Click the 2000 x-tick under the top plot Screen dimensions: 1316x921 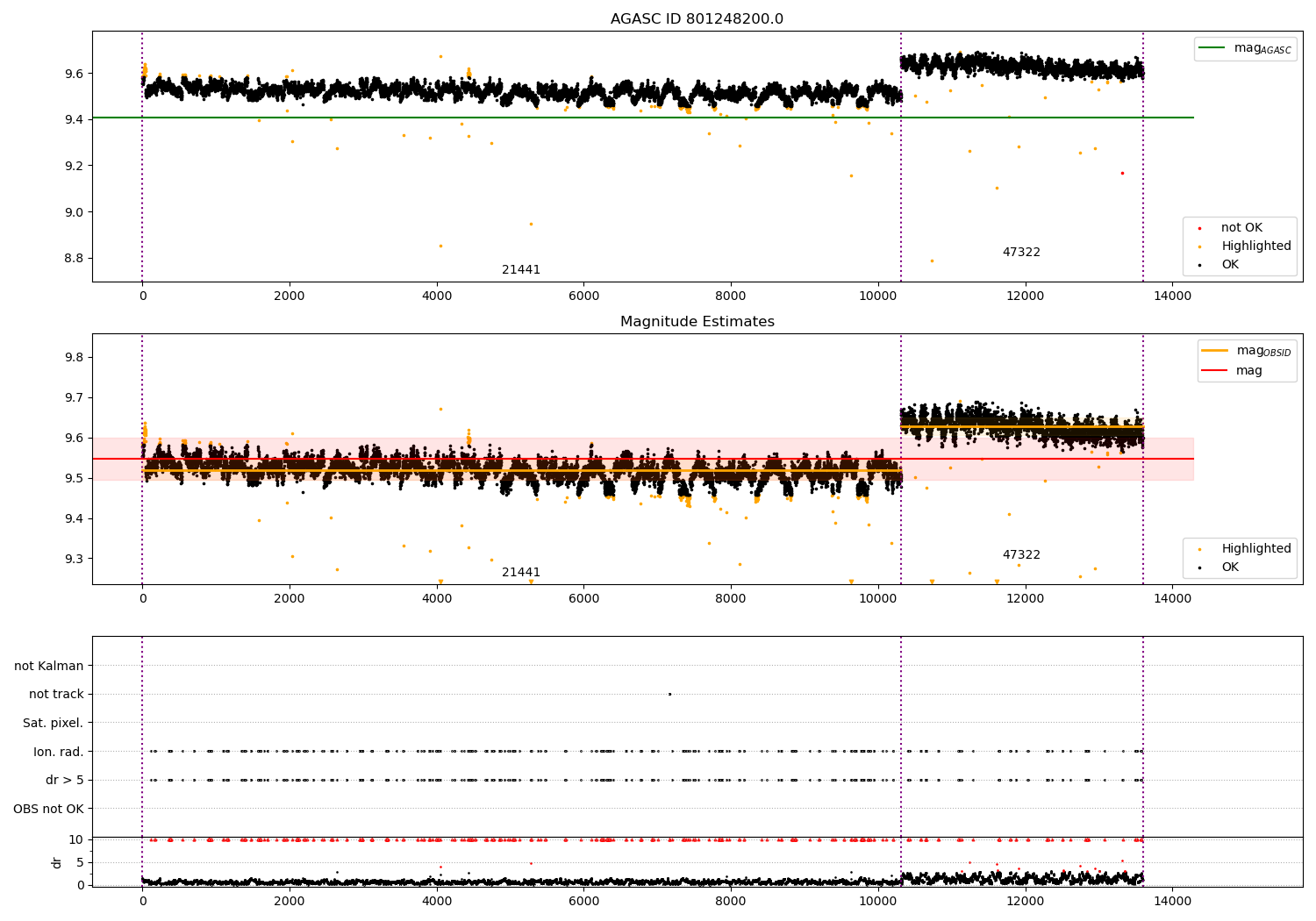tap(290, 296)
